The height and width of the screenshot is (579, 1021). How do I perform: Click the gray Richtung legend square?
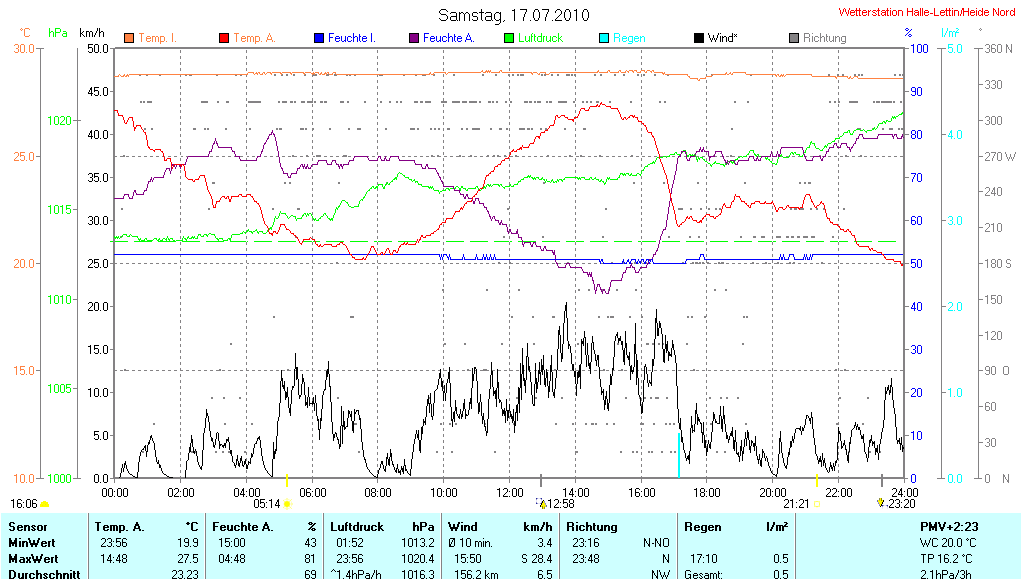tap(794, 38)
